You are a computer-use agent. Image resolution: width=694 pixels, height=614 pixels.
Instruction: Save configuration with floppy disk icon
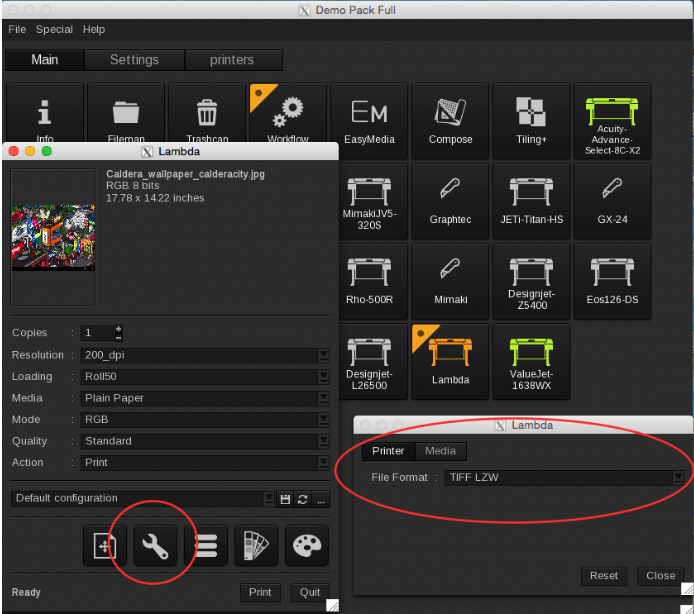285,499
